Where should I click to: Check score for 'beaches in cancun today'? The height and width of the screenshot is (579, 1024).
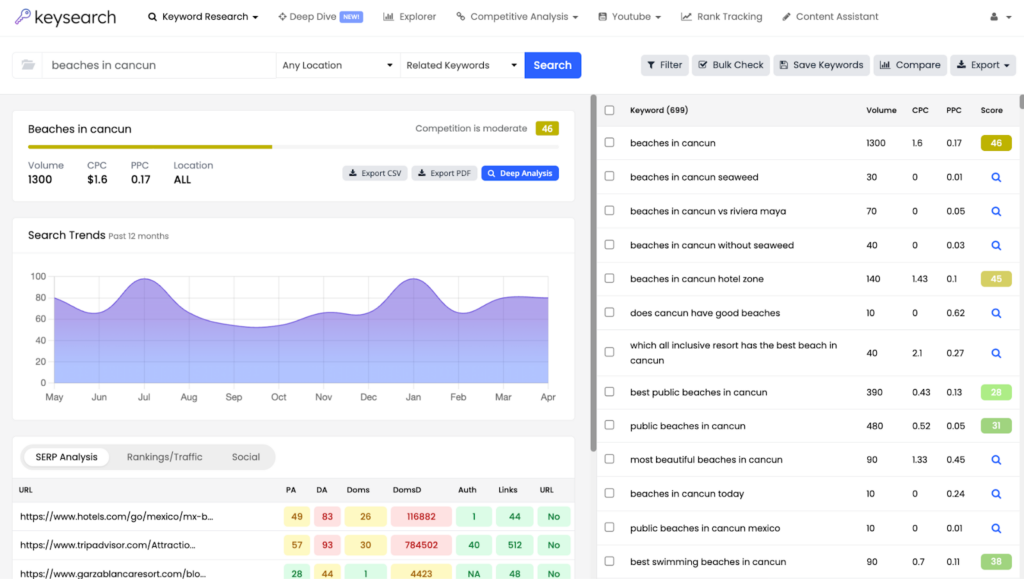[996, 494]
